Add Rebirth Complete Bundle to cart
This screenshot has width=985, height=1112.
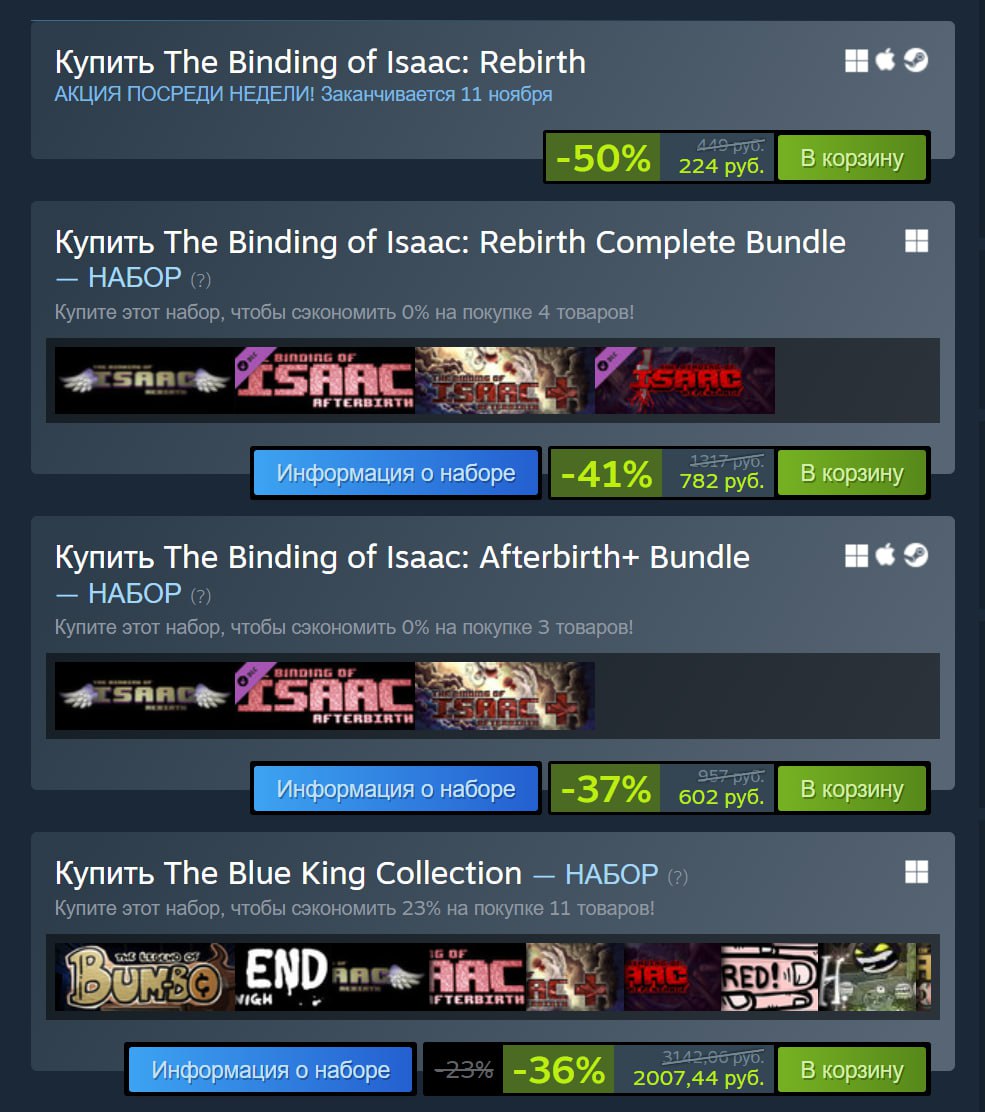pos(852,473)
